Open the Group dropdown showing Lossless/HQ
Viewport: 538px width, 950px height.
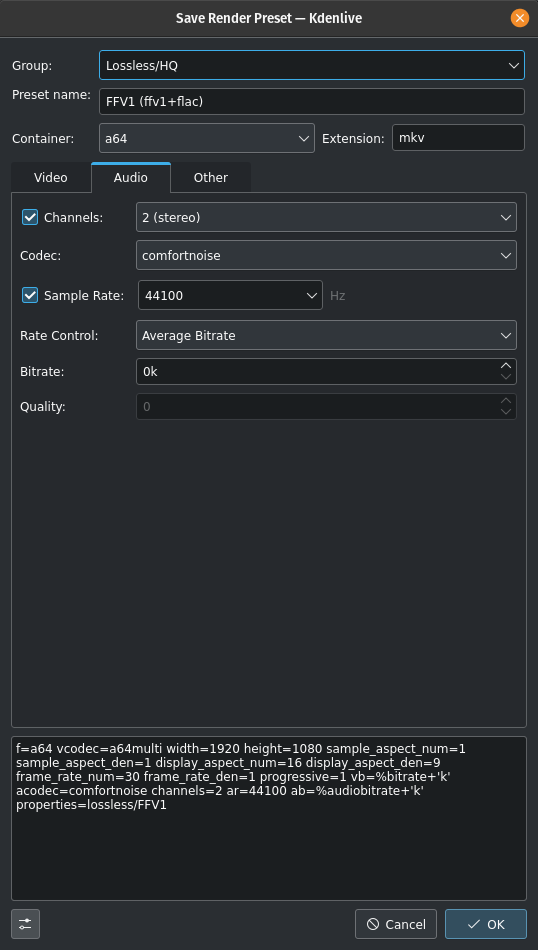312,65
